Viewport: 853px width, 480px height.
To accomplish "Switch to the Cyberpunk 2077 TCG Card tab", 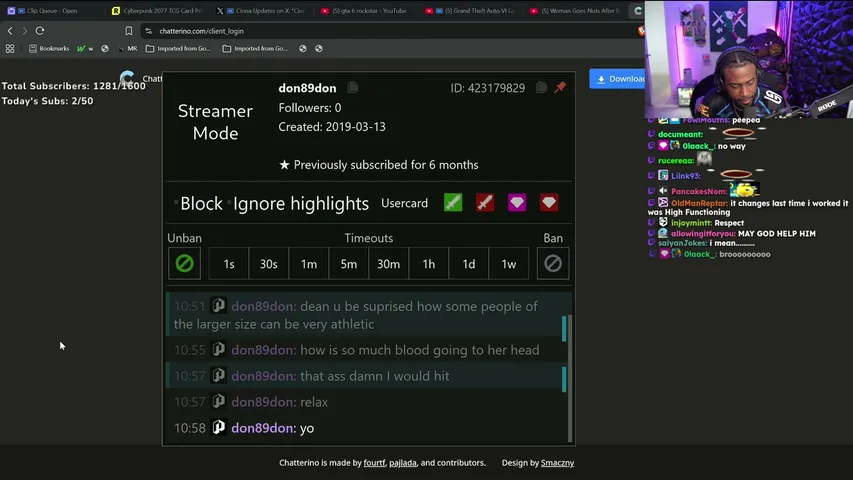I will (158, 10).
